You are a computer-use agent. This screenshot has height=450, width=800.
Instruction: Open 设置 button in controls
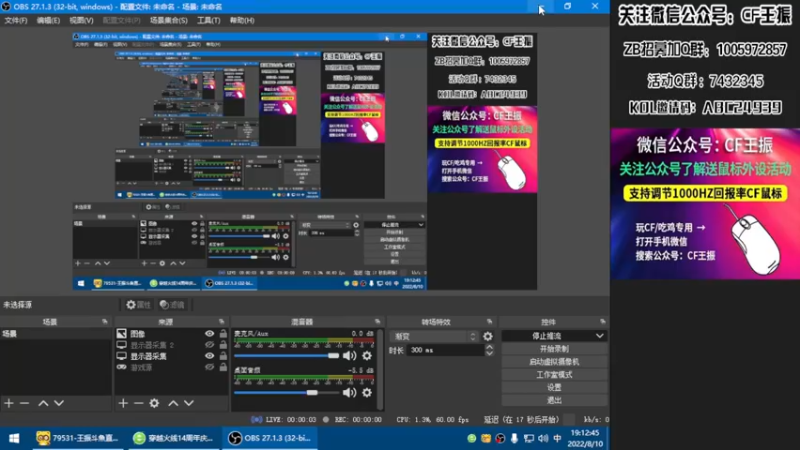[554, 387]
